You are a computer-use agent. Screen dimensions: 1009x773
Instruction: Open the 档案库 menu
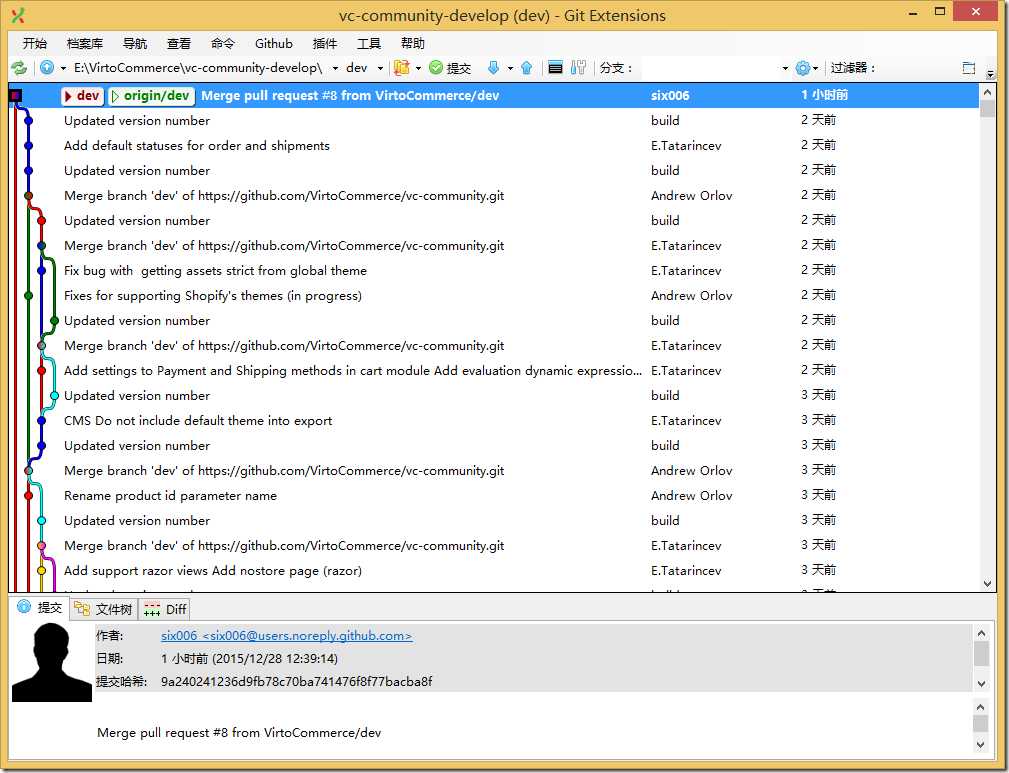(84, 43)
